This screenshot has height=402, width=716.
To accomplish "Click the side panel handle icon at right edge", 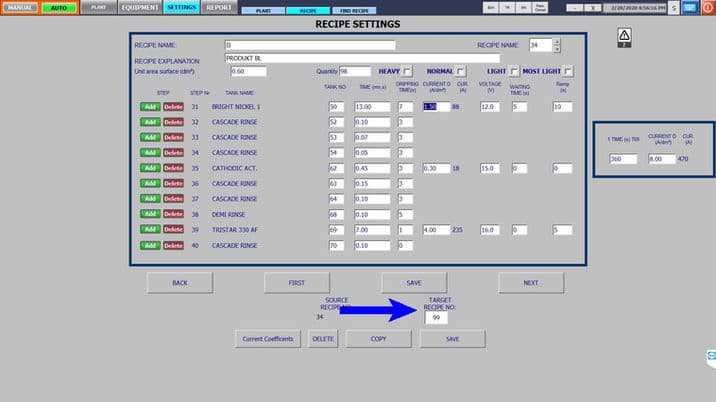I will pos(711,358).
